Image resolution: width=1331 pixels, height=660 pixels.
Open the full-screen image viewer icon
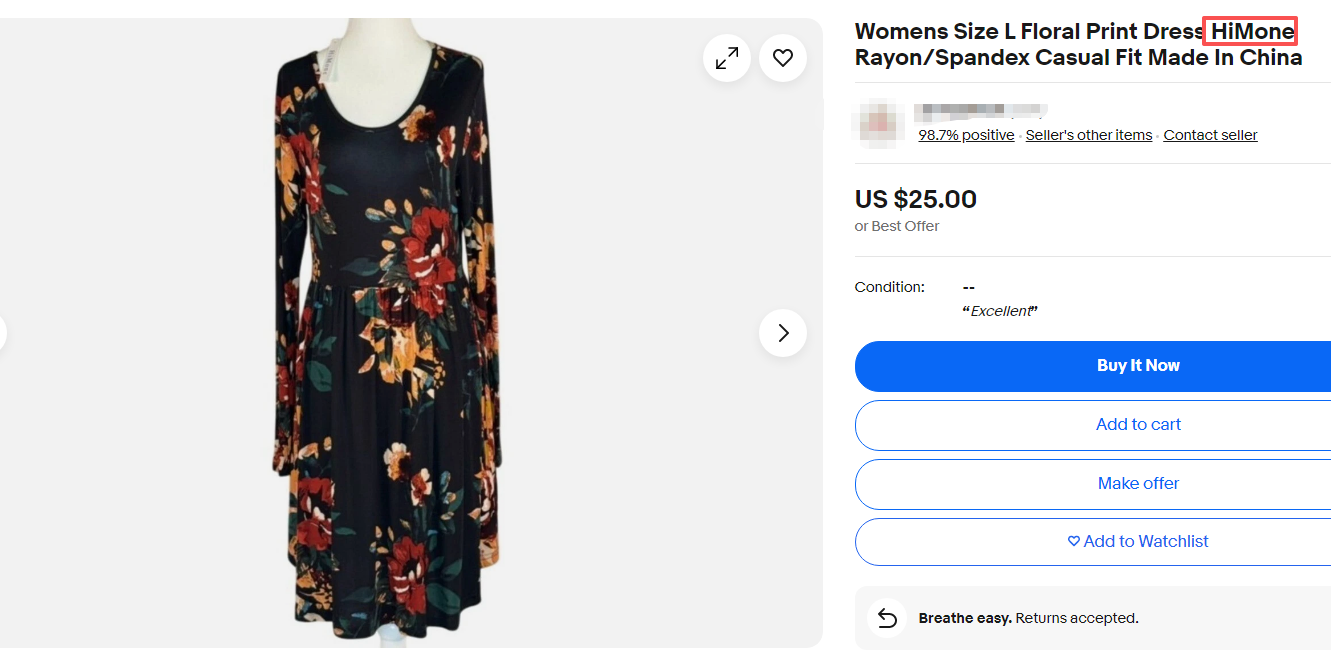pos(726,58)
